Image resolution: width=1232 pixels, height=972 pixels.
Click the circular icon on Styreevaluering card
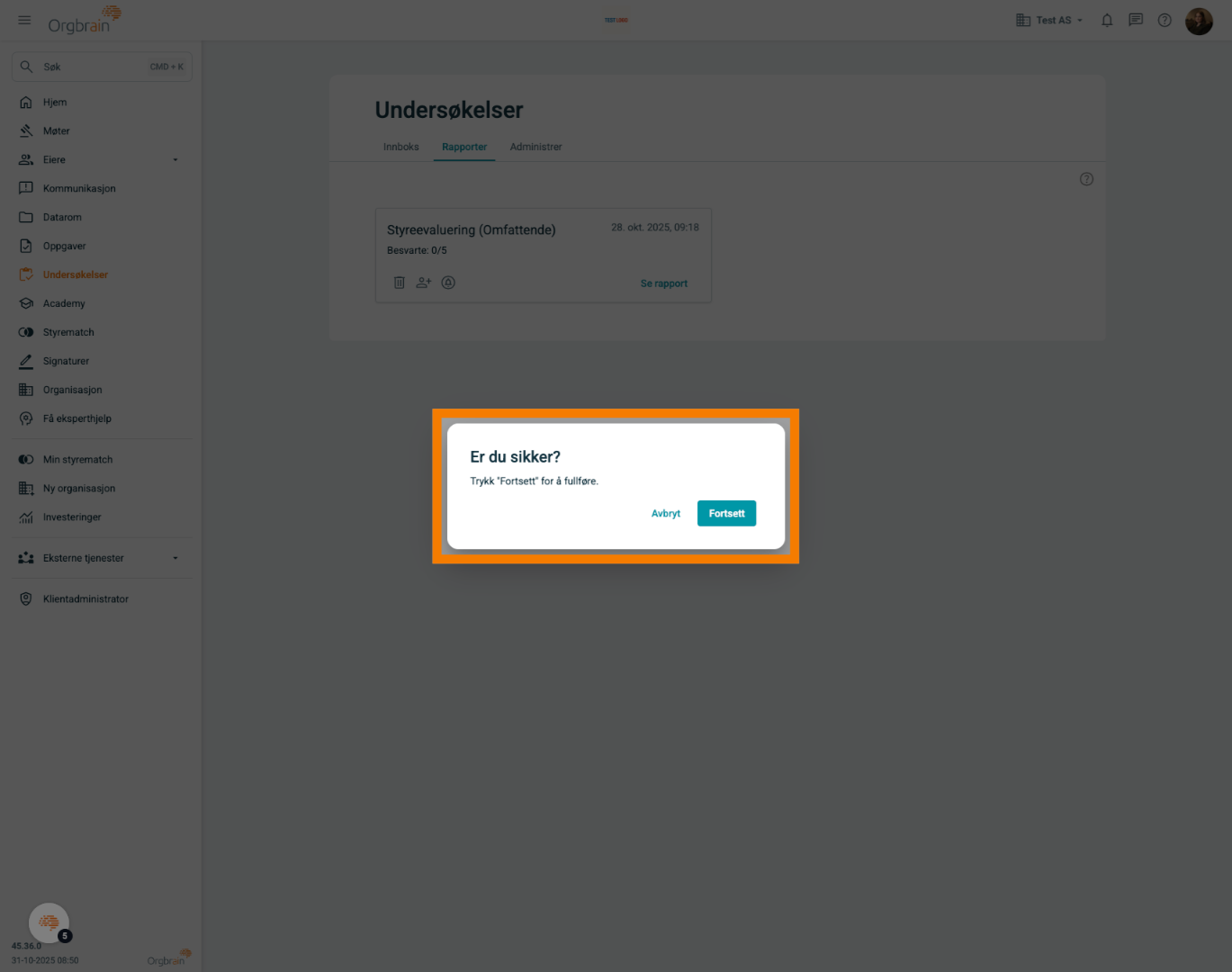coord(448,283)
